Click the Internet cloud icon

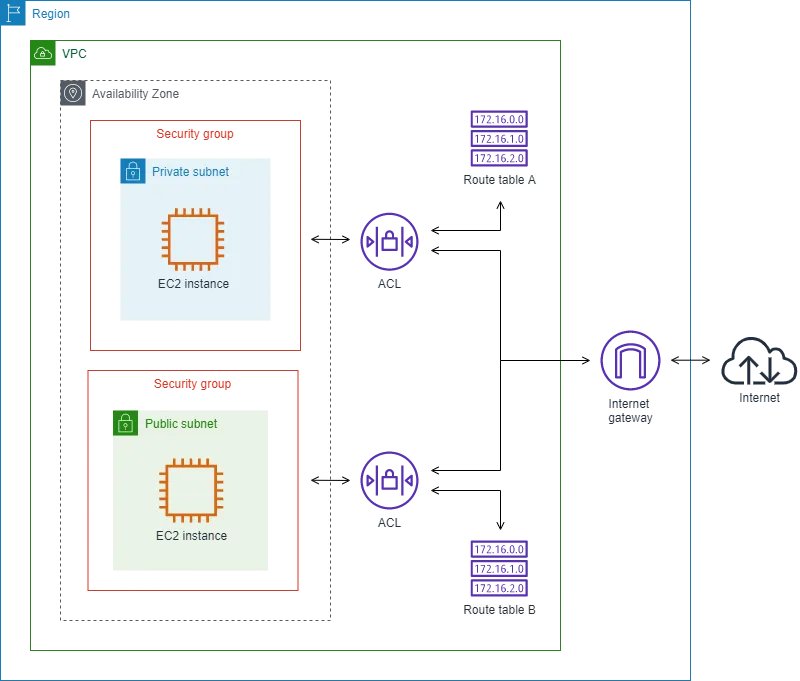pos(759,364)
